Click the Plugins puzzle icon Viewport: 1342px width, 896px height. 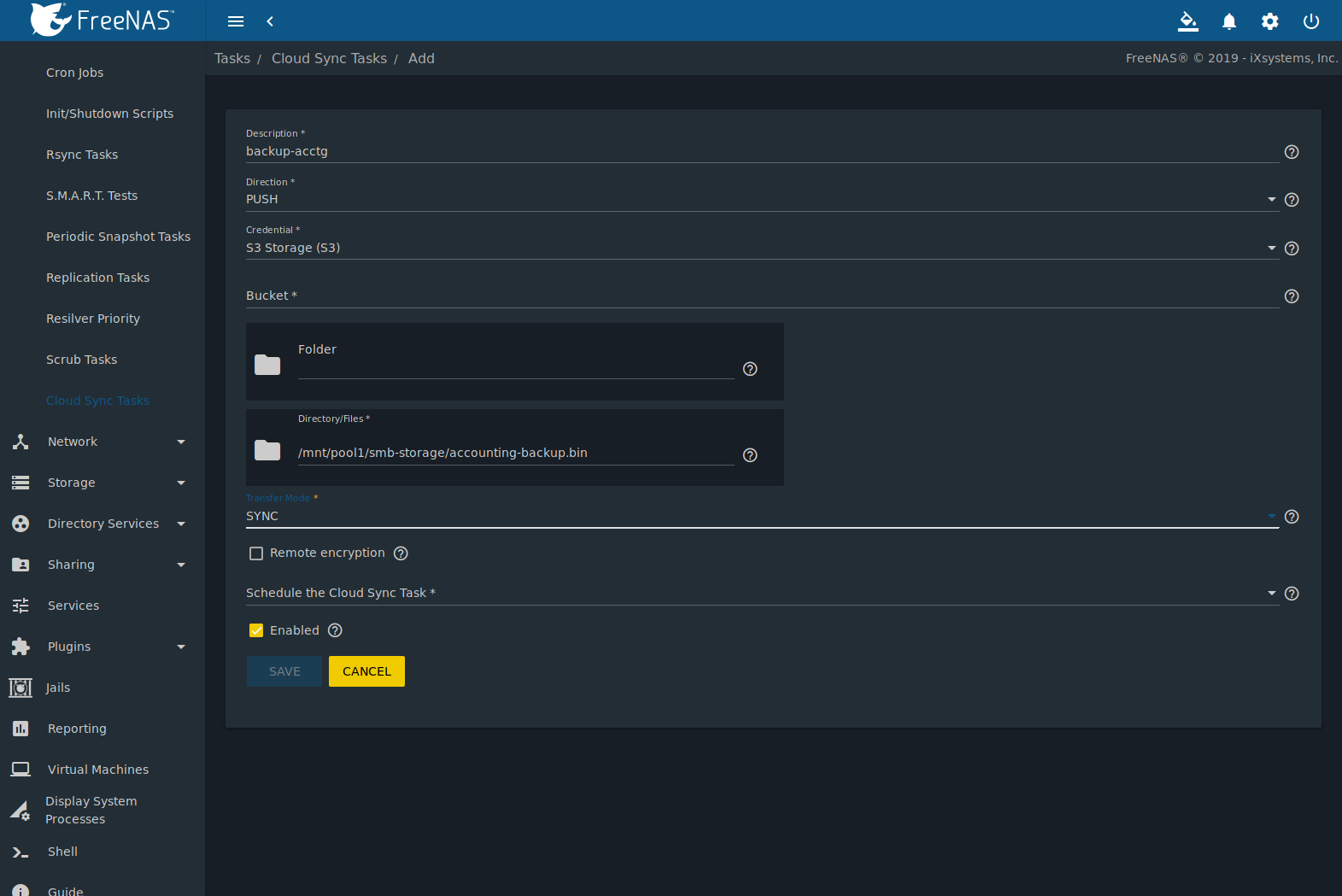21,647
